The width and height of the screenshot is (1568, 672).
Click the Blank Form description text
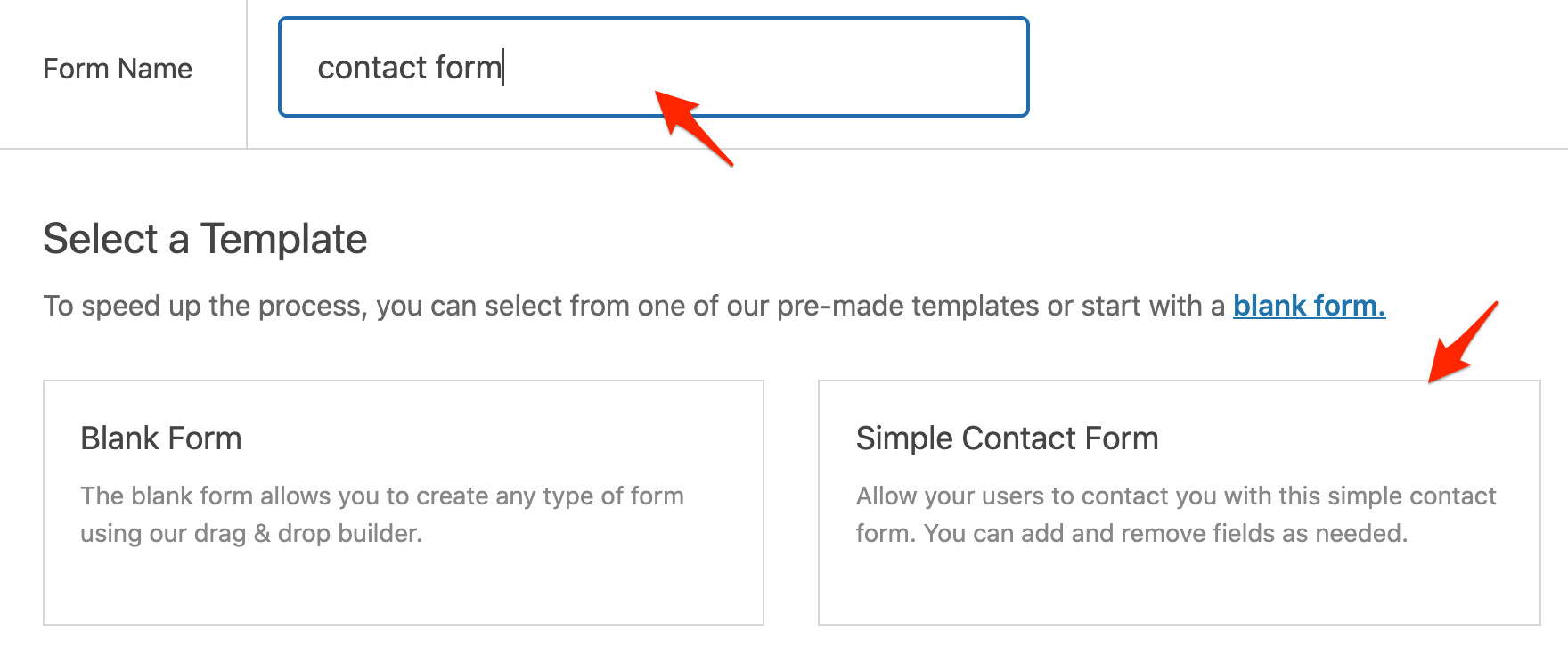point(381,514)
